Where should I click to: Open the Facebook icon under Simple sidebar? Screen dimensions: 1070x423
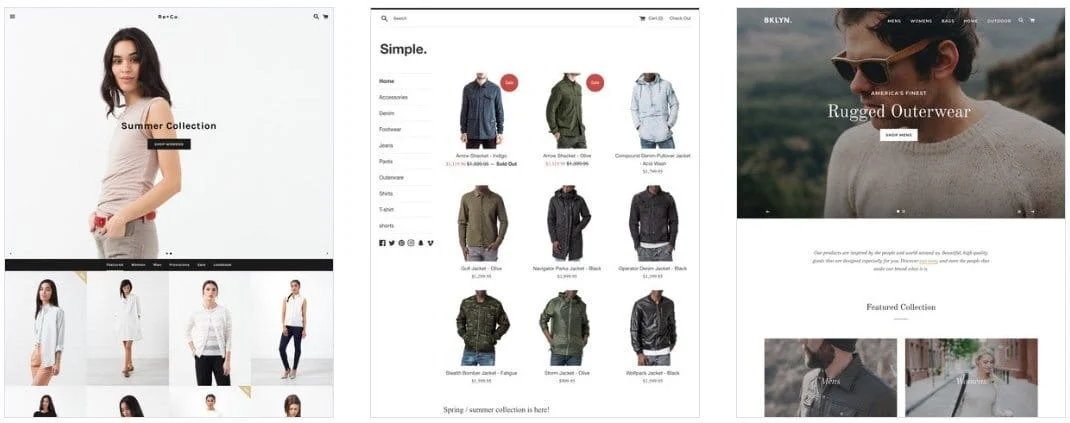click(382, 243)
